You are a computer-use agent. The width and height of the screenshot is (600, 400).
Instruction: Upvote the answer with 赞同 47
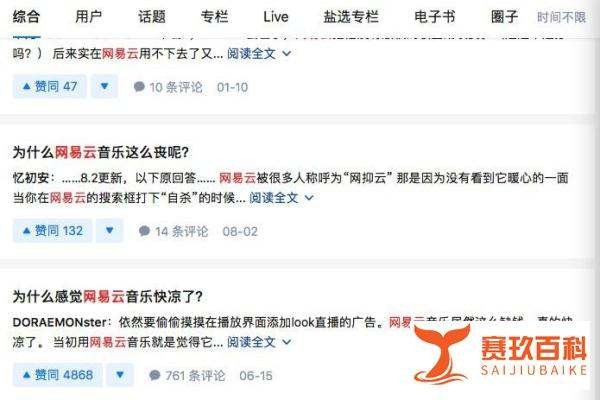[x=50, y=87]
